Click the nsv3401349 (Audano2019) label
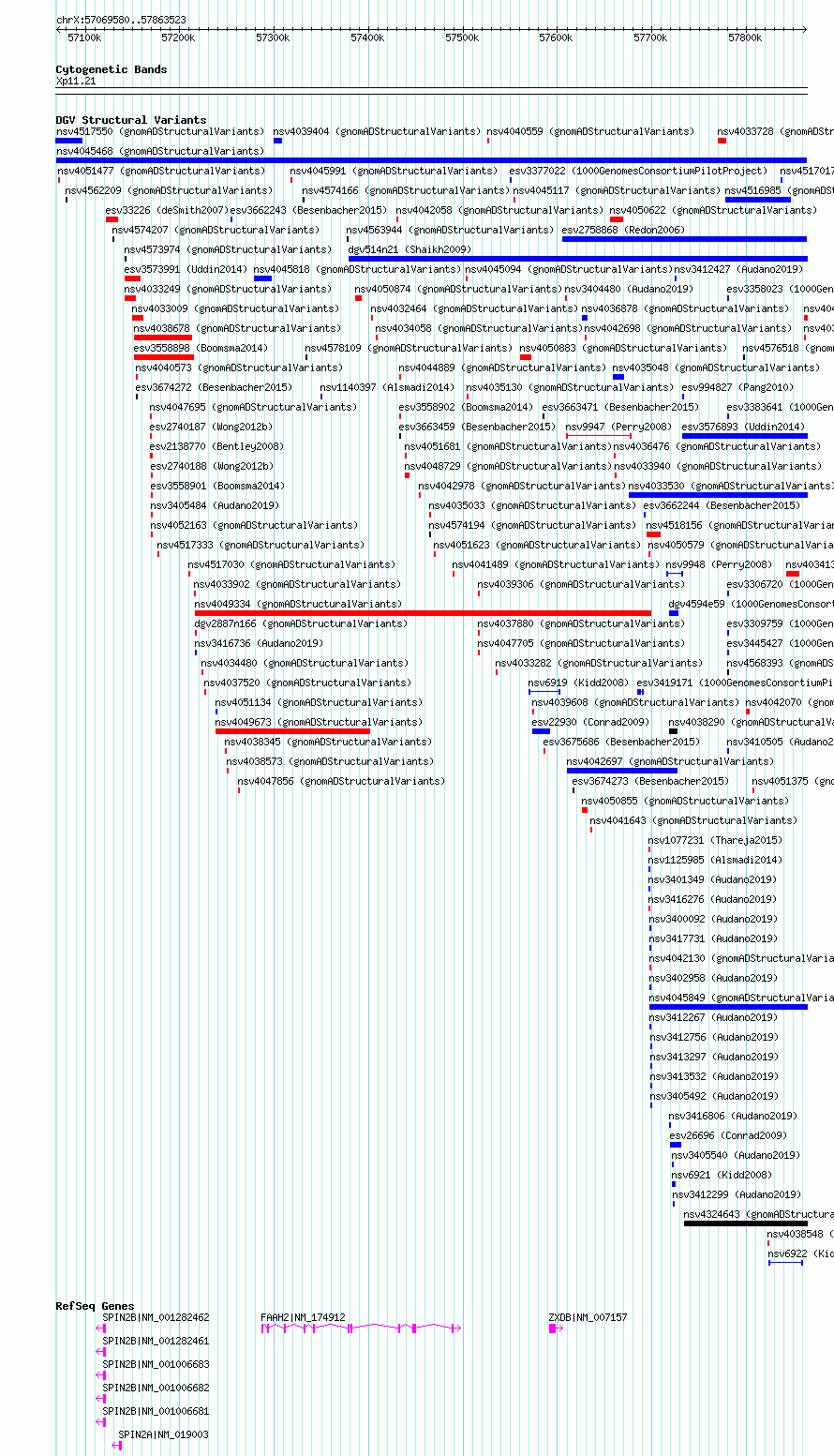 click(713, 879)
